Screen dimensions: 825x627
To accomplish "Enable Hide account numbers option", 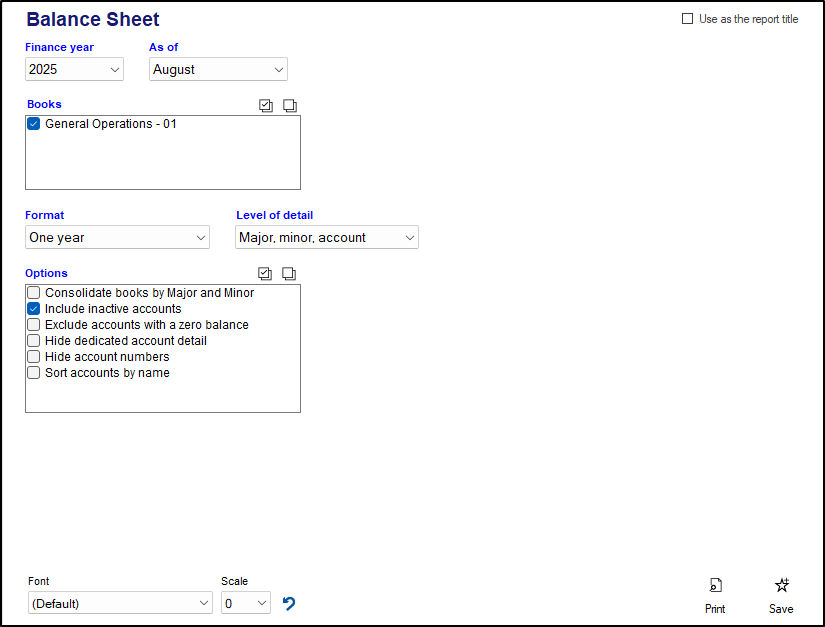I will (34, 357).
